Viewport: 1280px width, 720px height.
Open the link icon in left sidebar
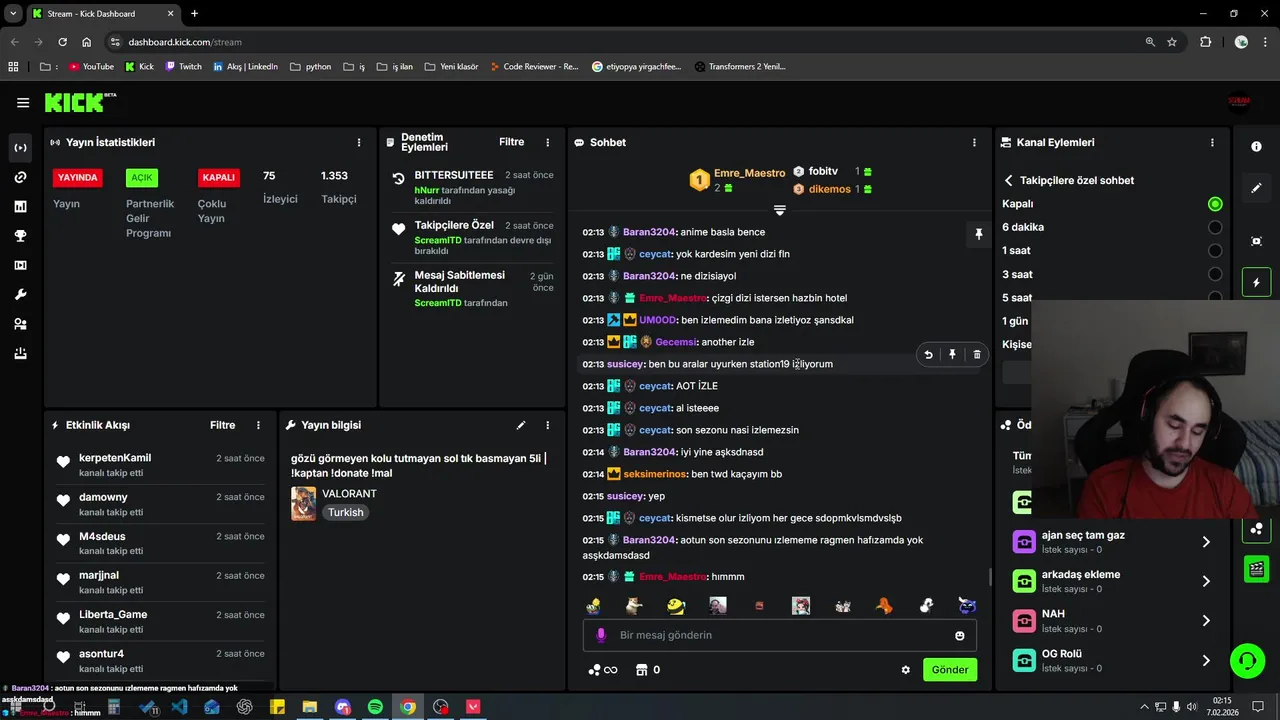pyautogui.click(x=20, y=177)
